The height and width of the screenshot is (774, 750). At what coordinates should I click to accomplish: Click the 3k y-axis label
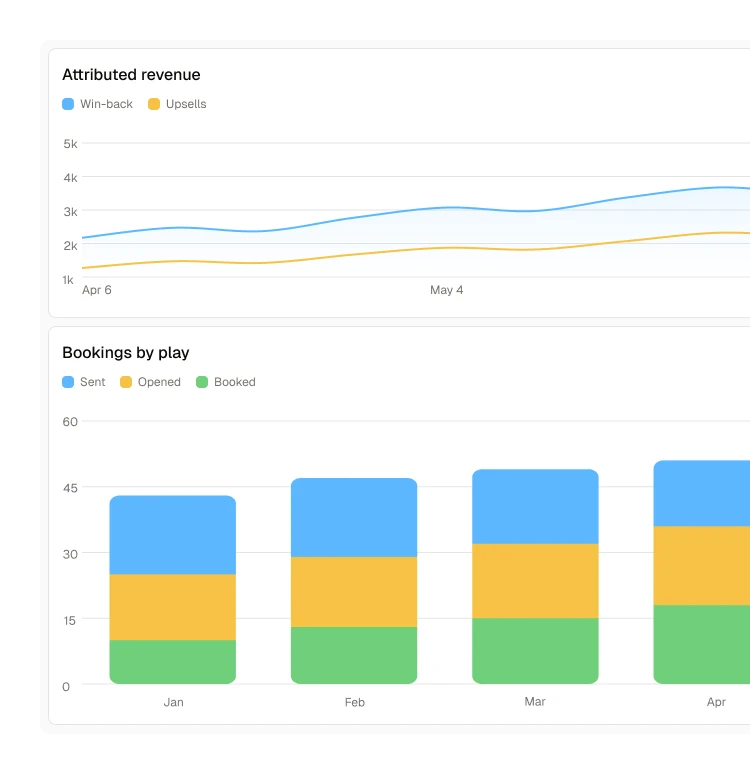70,212
